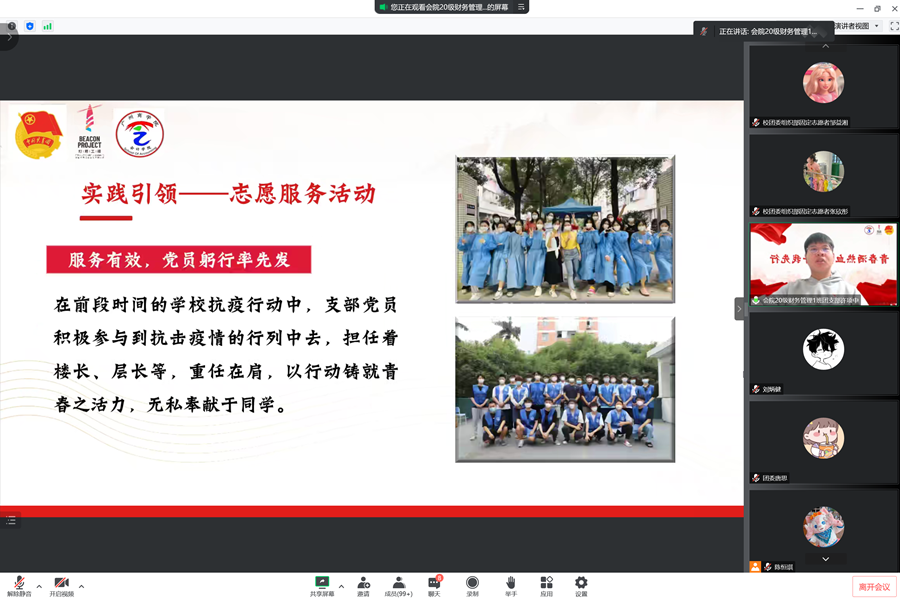This screenshot has height=600, width=900.
Task: Open microphone options with the chevron
Action: [39, 586]
